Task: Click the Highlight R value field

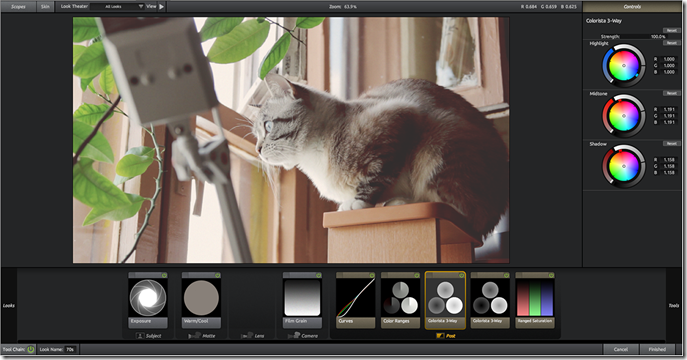Action: 669,59
